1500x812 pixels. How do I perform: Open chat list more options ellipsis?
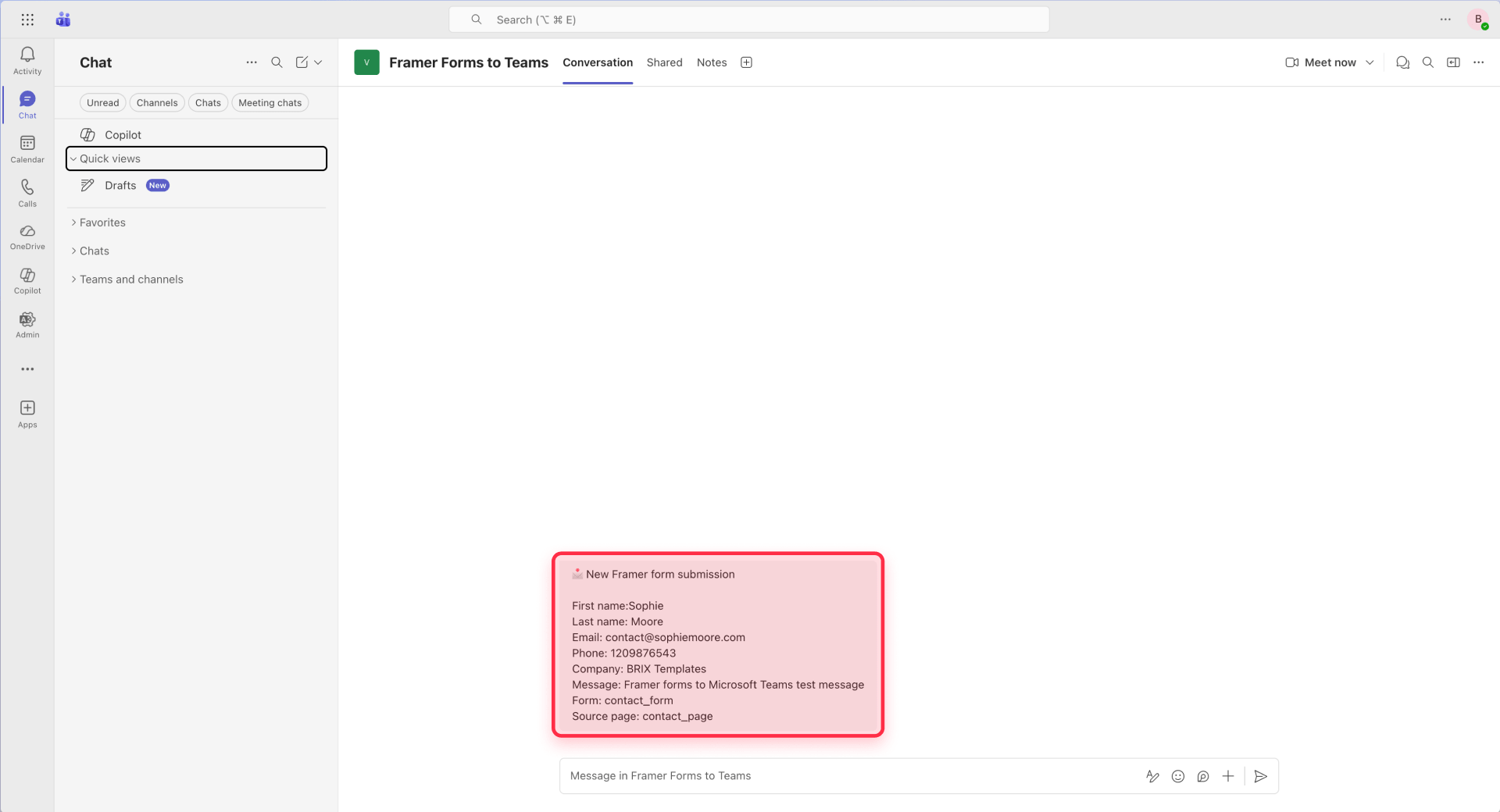point(252,62)
